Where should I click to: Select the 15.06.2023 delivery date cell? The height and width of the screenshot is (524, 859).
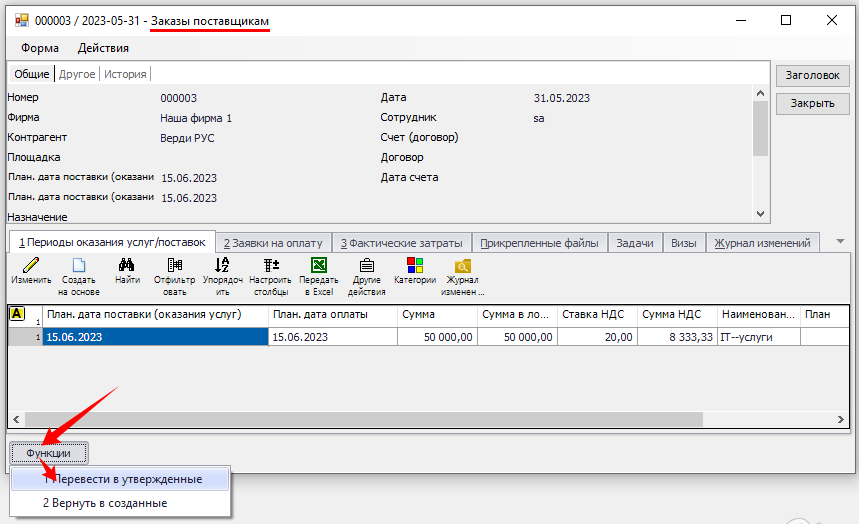tap(156, 337)
